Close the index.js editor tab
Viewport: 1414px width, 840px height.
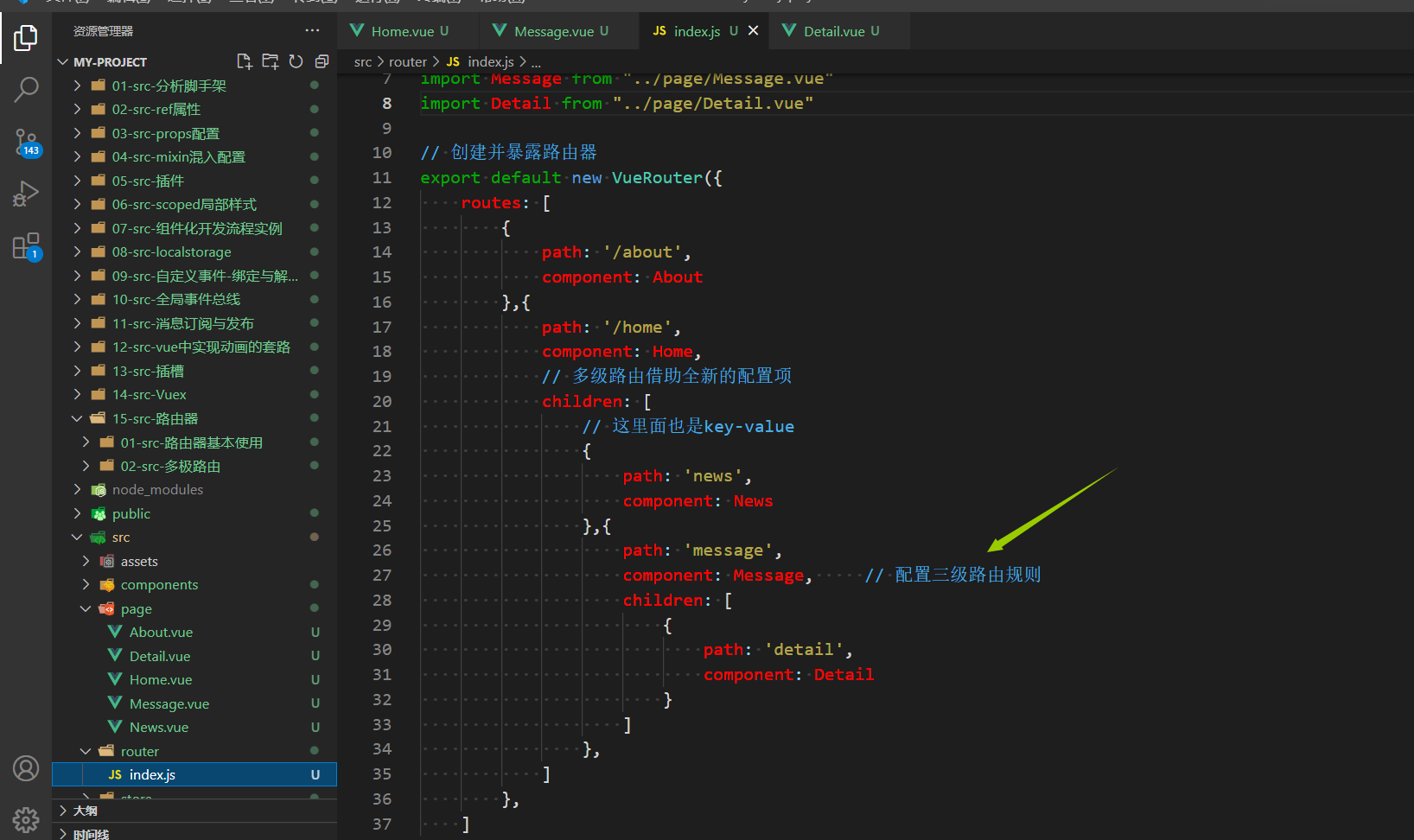[754, 30]
